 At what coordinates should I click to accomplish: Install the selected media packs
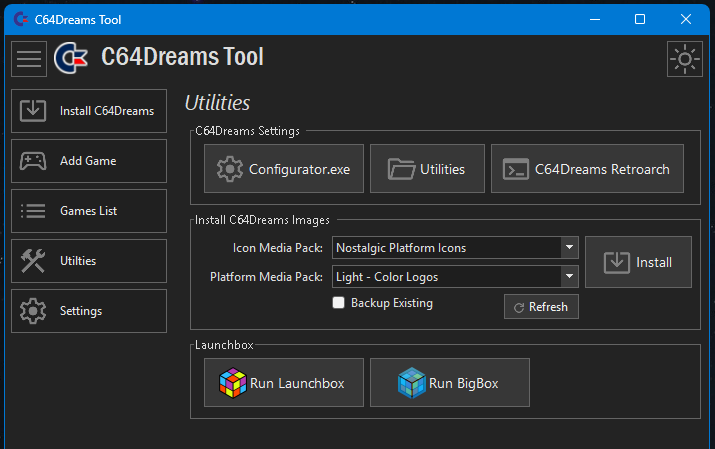click(x=638, y=262)
